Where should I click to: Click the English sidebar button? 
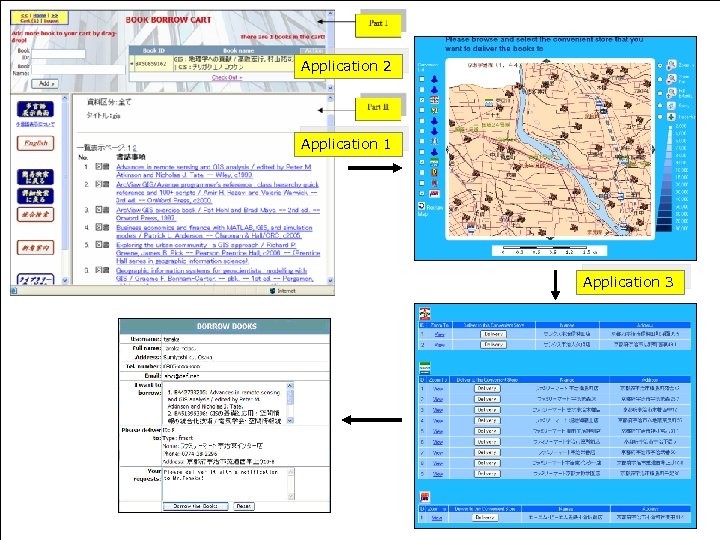click(35, 143)
